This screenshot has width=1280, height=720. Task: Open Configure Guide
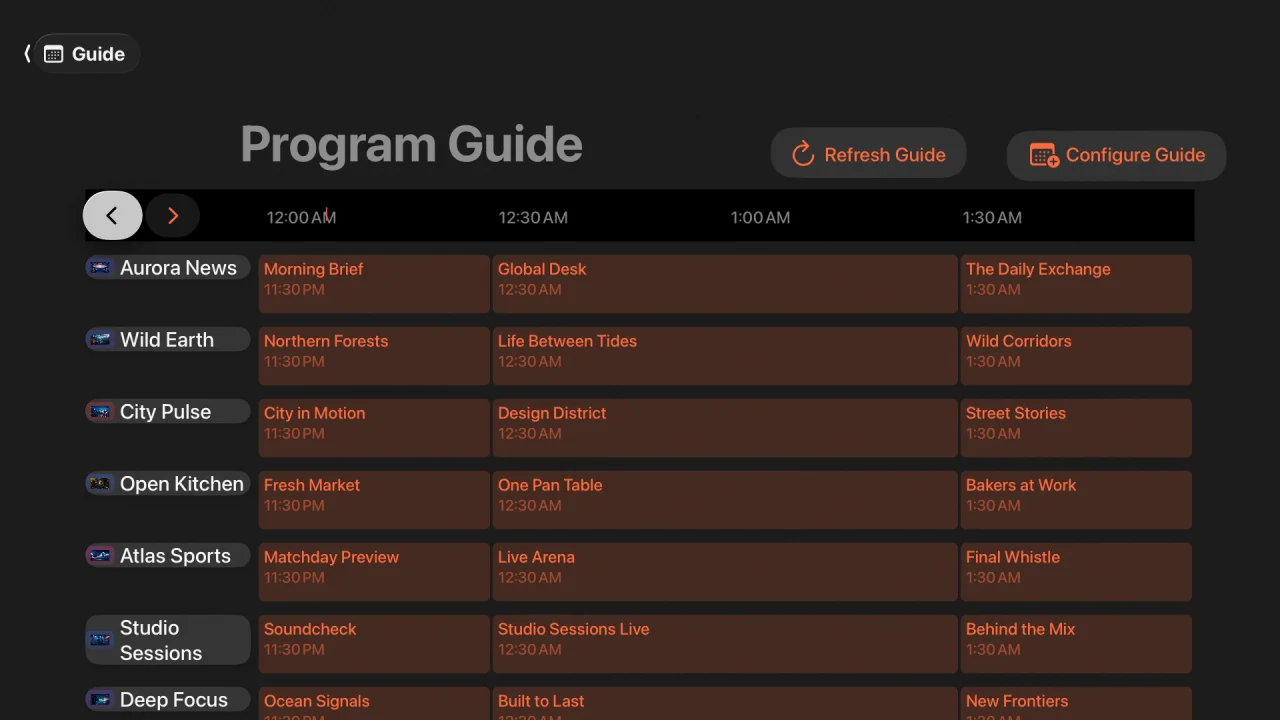[x=1116, y=155]
